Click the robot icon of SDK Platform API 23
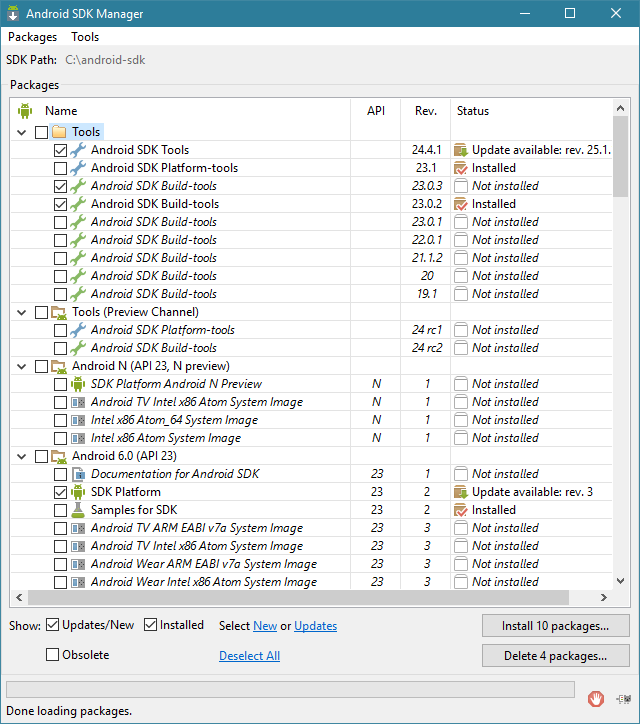 (78, 492)
